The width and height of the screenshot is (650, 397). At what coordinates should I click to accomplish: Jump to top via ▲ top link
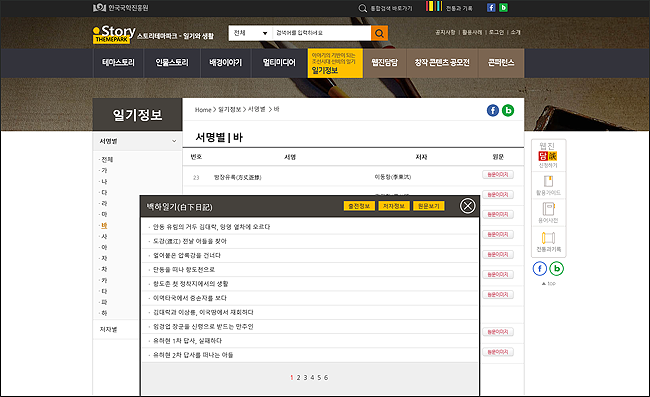(548, 284)
